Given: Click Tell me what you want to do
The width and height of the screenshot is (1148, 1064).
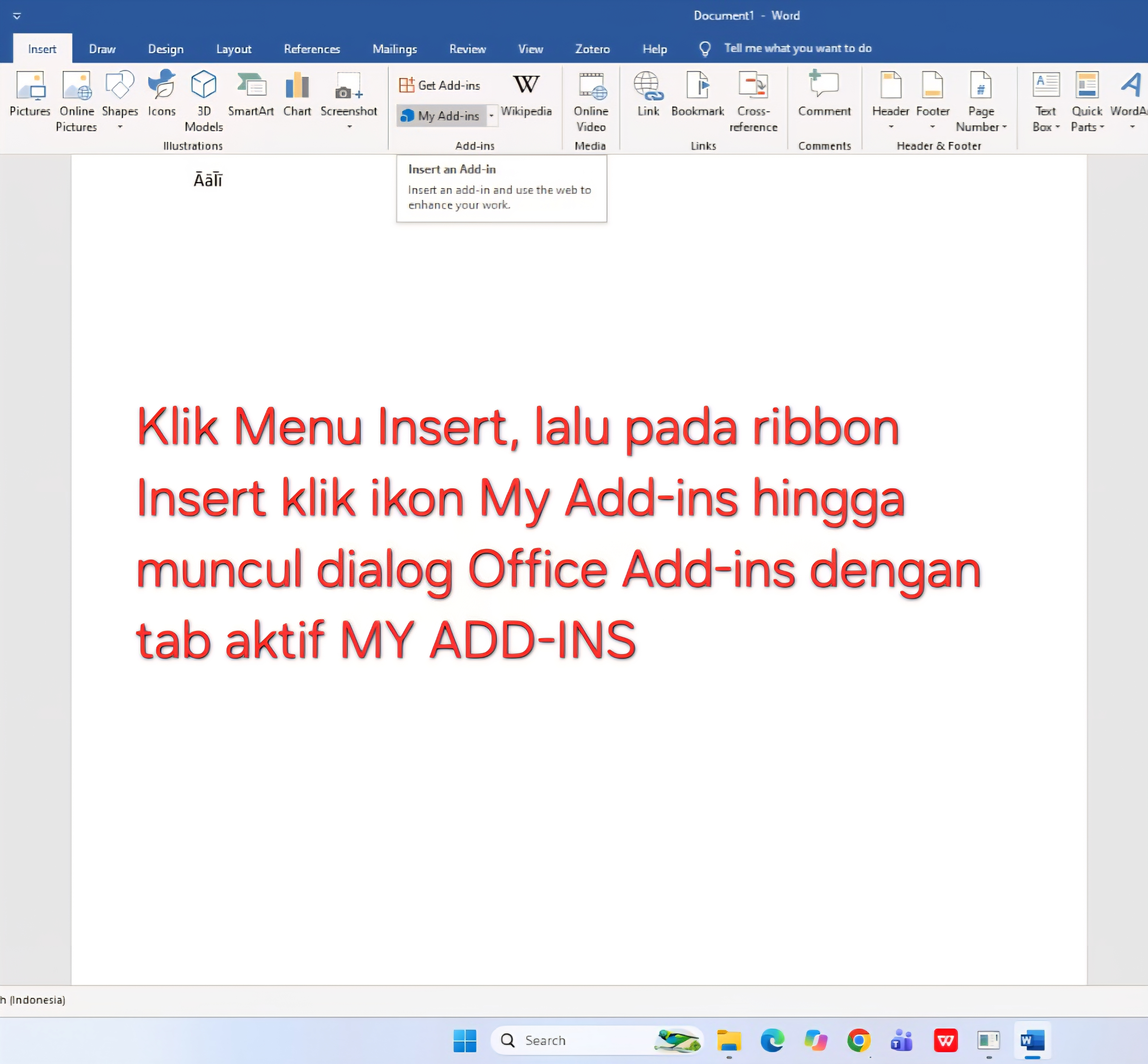Looking at the screenshot, I should (x=797, y=48).
